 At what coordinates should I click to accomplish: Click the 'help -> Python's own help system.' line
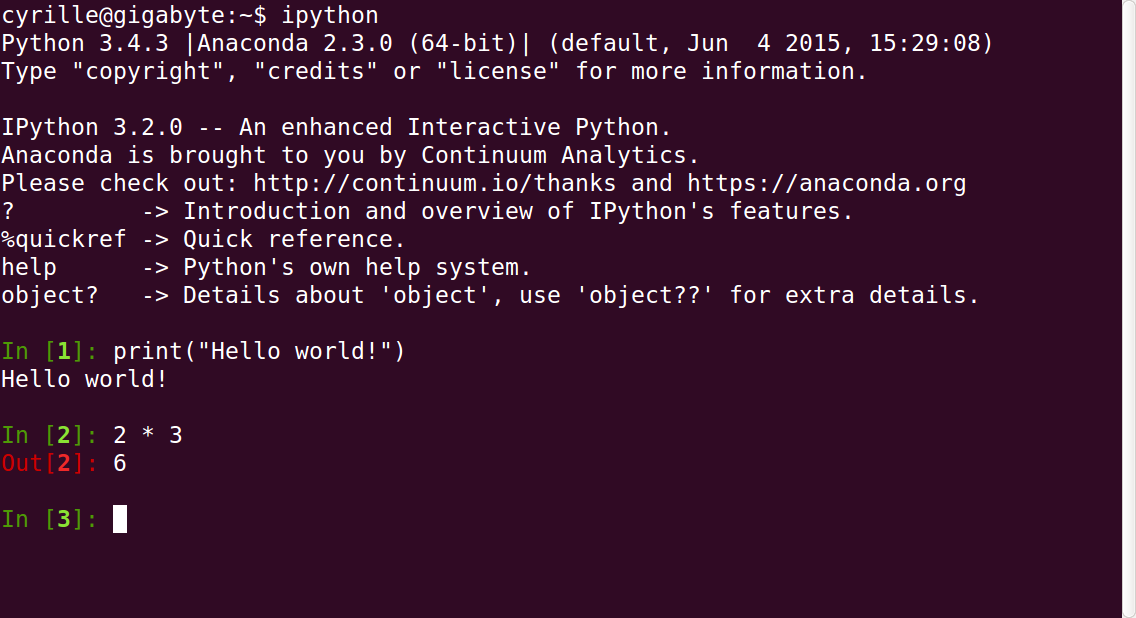(x=266, y=268)
